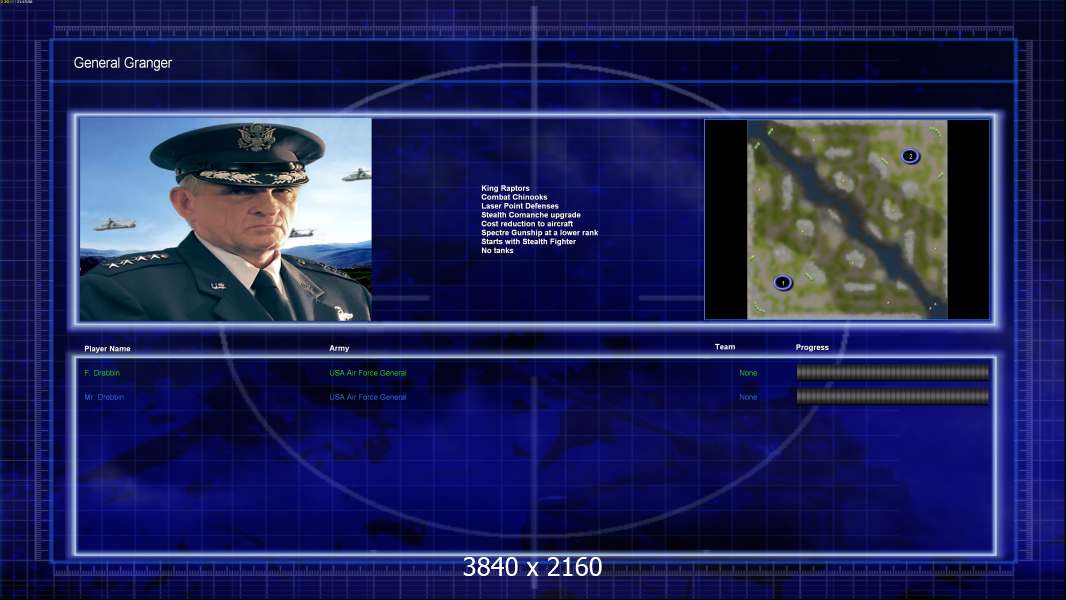Viewport: 1066px width, 600px height.
Task: Click the "Progress" column header
Action: 812,347
